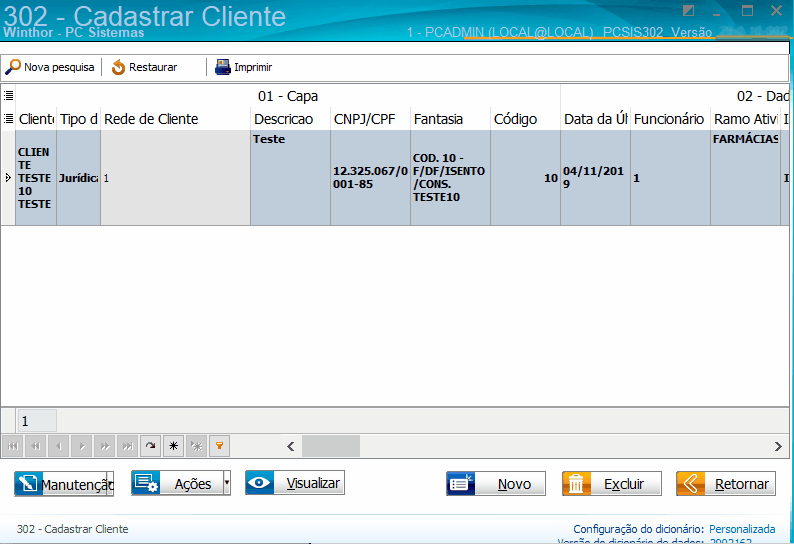Click the record count footer cell showing 1
Viewport: 794px width, 544px height.
37,421
